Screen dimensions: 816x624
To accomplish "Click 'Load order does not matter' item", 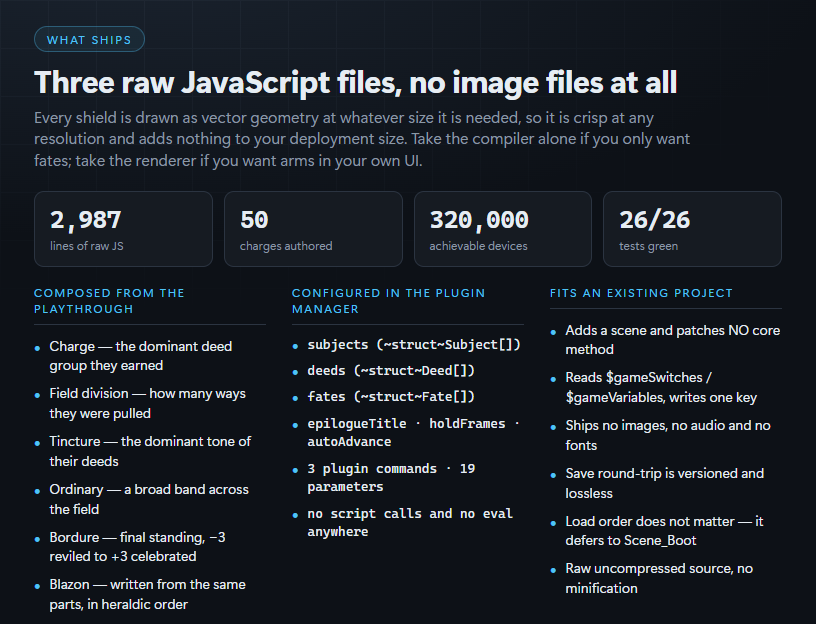I will 664,530.
